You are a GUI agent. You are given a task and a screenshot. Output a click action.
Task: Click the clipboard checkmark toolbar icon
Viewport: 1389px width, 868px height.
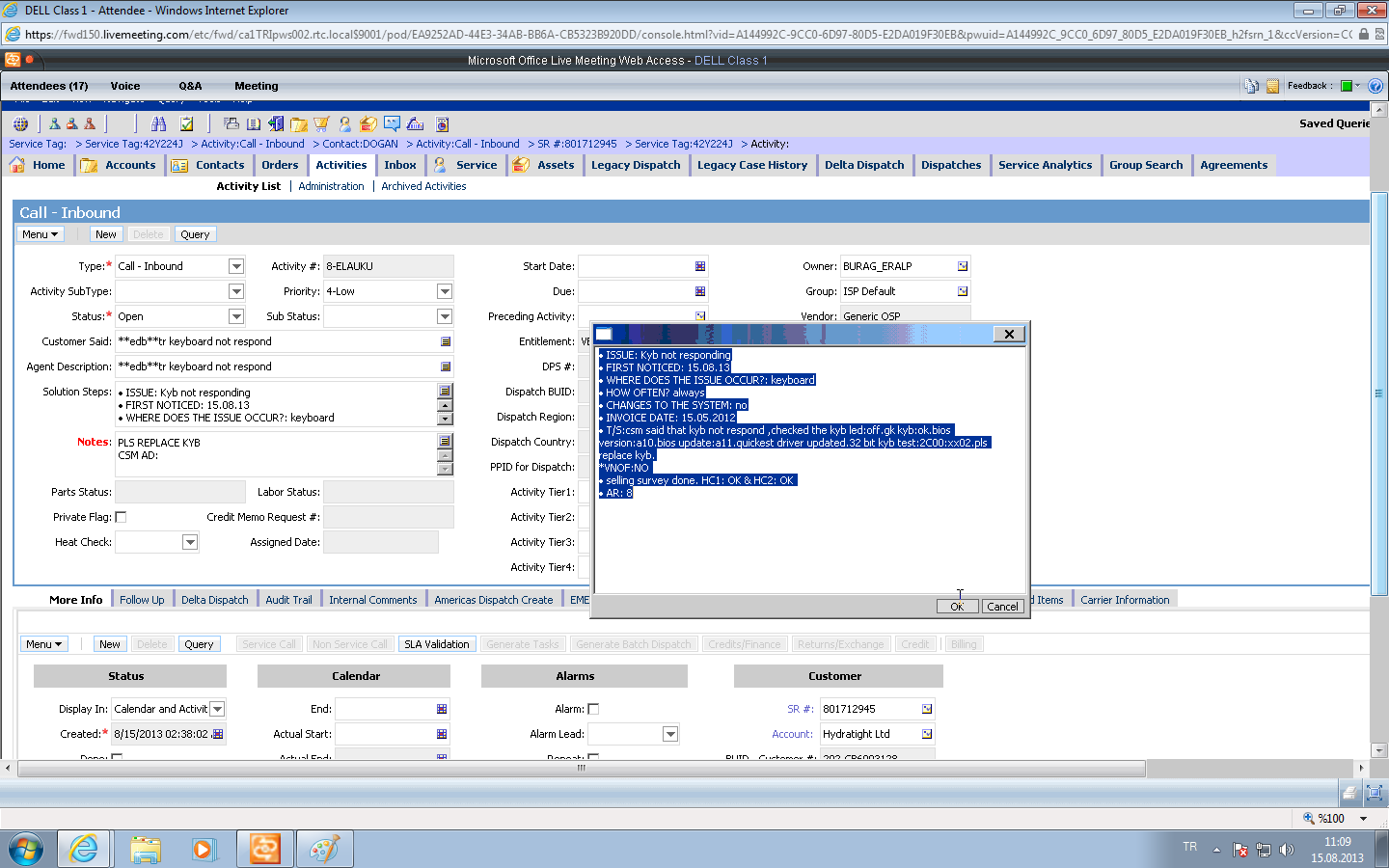tap(187, 123)
